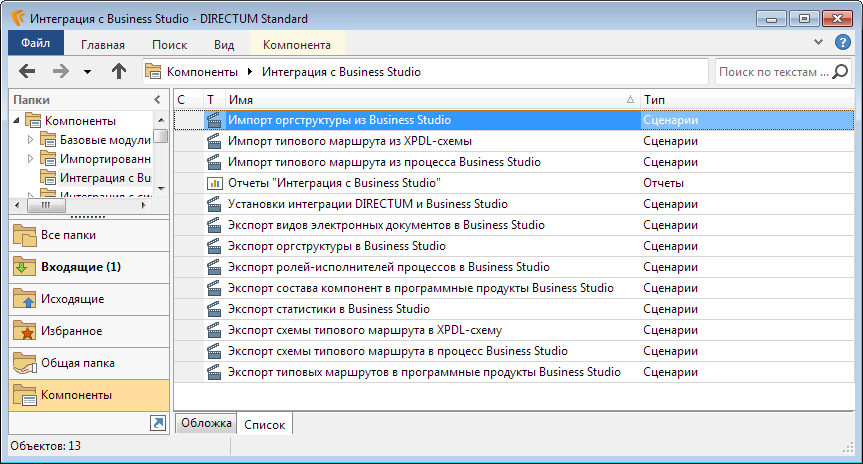863x464 pixels.
Task: Click the Forward navigation arrow
Action: [61, 71]
